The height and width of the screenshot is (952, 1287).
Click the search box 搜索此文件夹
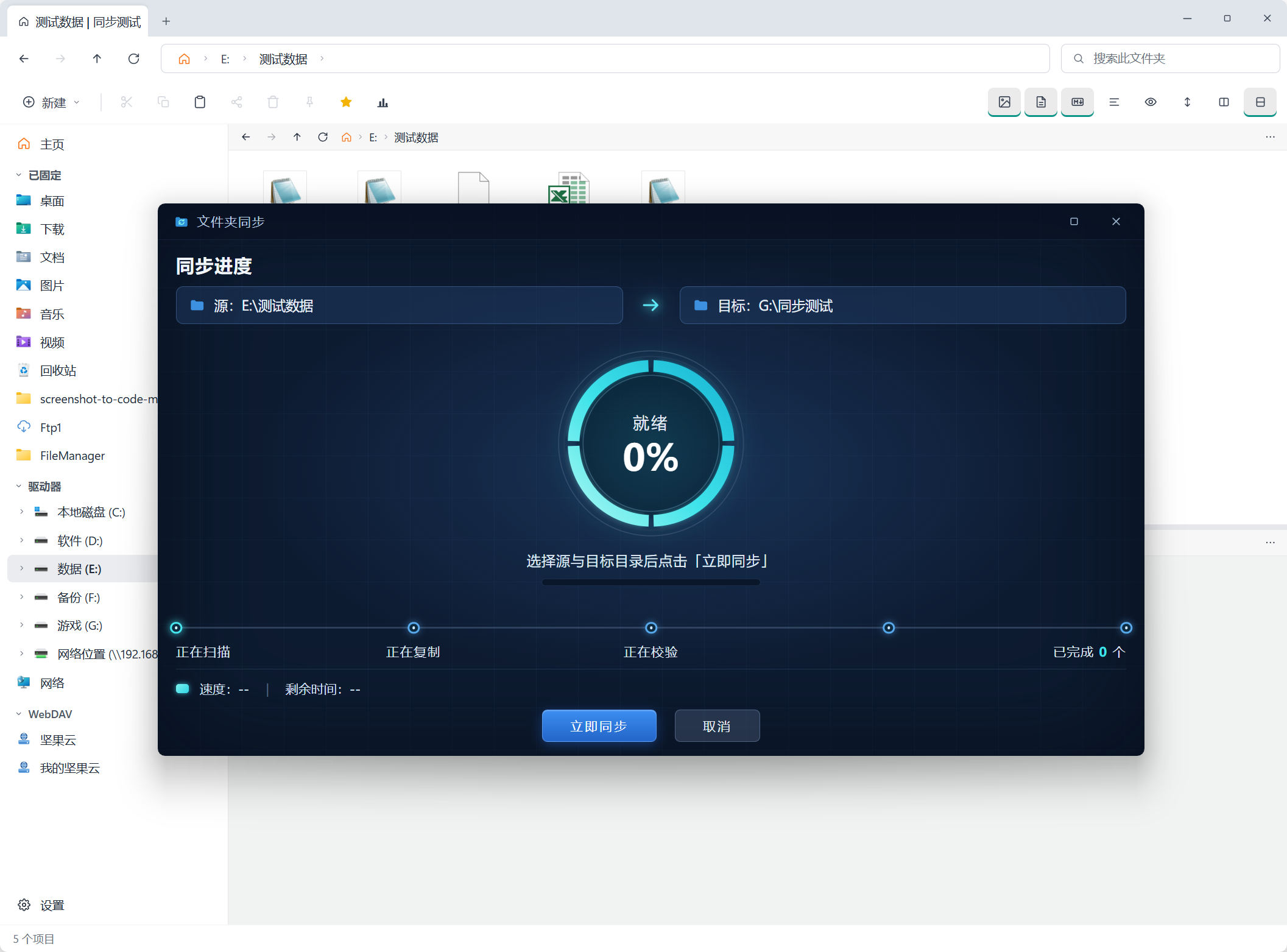(1170, 58)
